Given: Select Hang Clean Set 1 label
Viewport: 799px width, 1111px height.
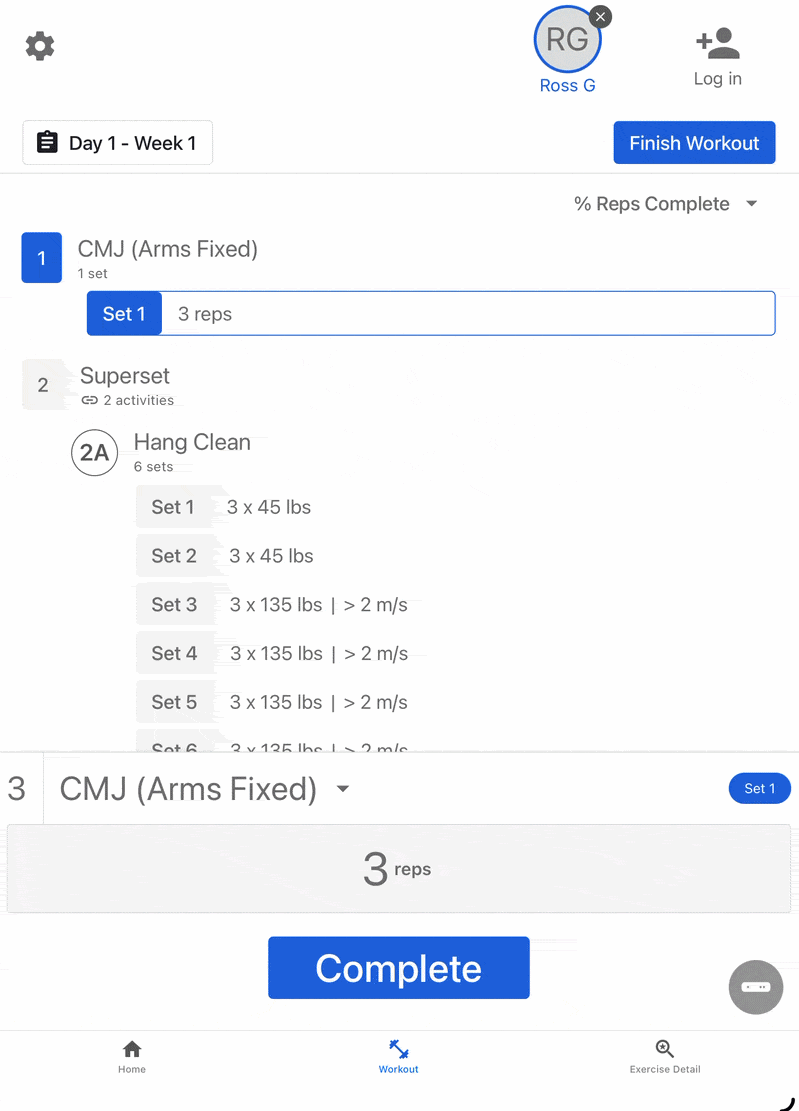Looking at the screenshot, I should 173,507.
